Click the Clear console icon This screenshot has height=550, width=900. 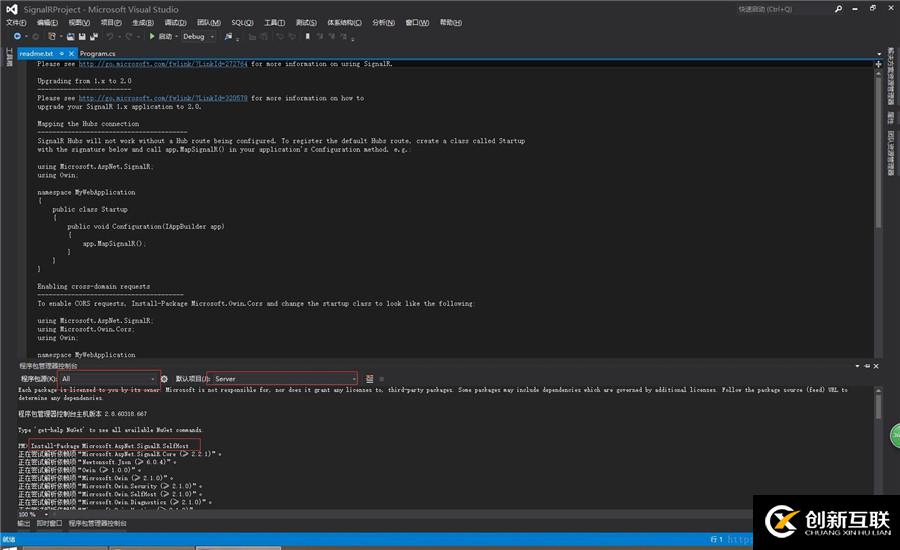pos(369,379)
